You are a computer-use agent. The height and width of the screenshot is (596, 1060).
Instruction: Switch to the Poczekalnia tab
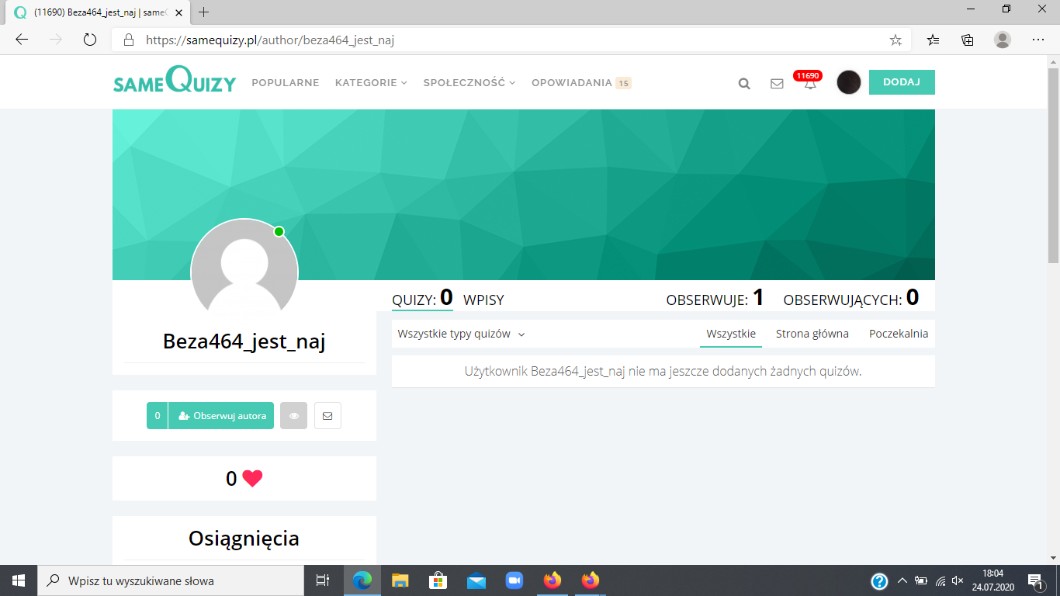[x=898, y=334]
